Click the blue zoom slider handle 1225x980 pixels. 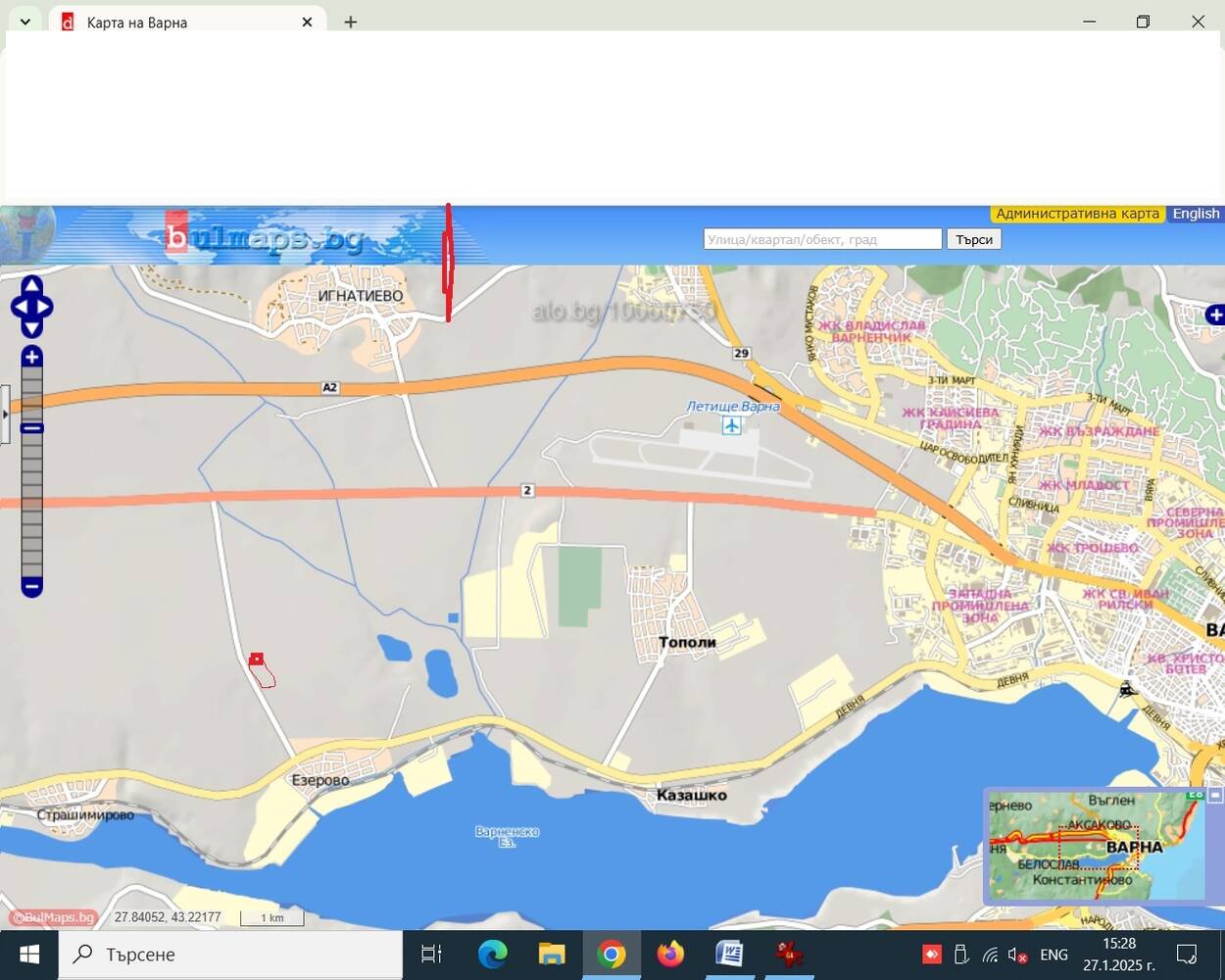click(x=31, y=428)
